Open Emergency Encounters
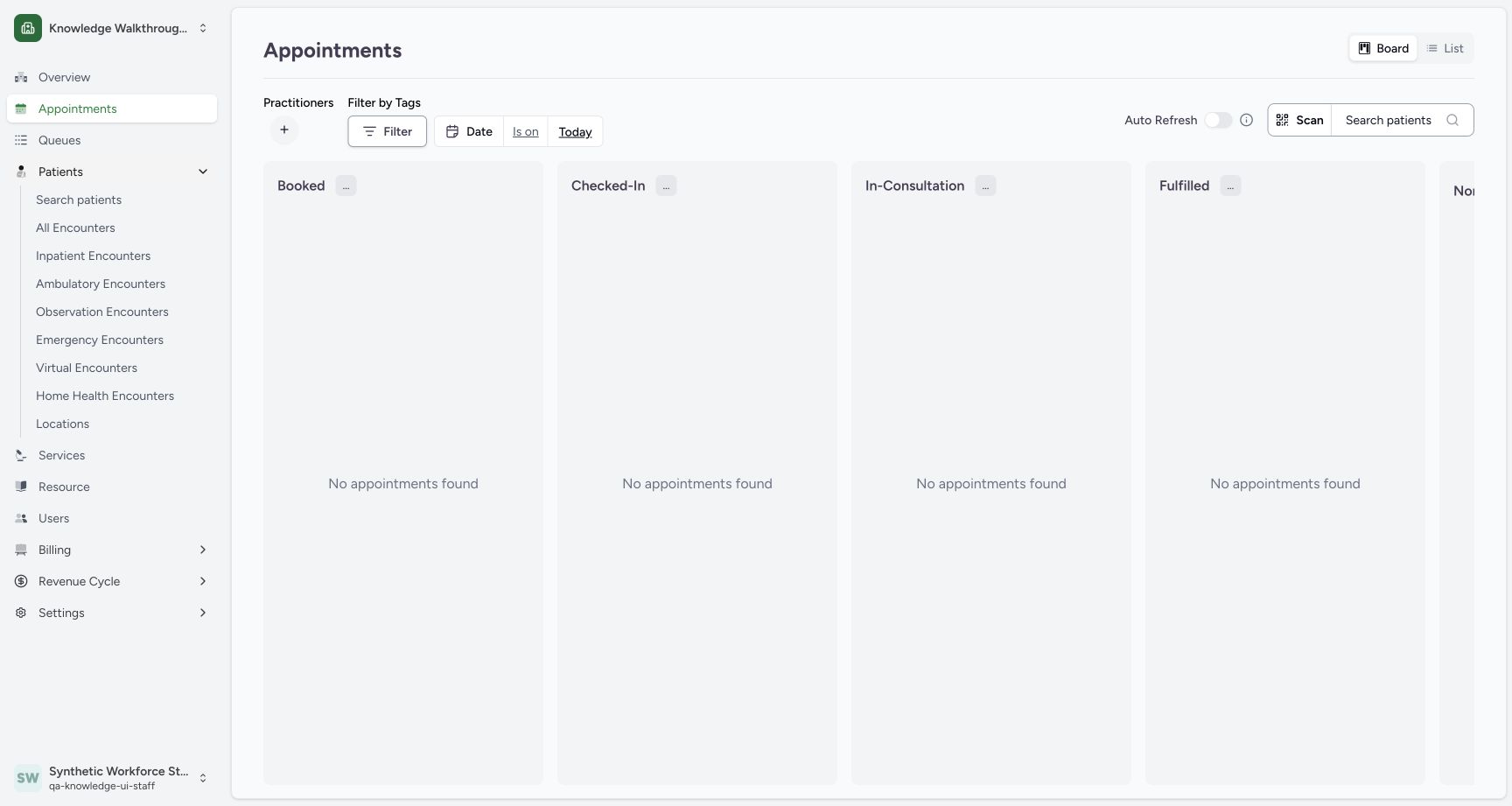The width and height of the screenshot is (1512, 806). click(x=100, y=340)
